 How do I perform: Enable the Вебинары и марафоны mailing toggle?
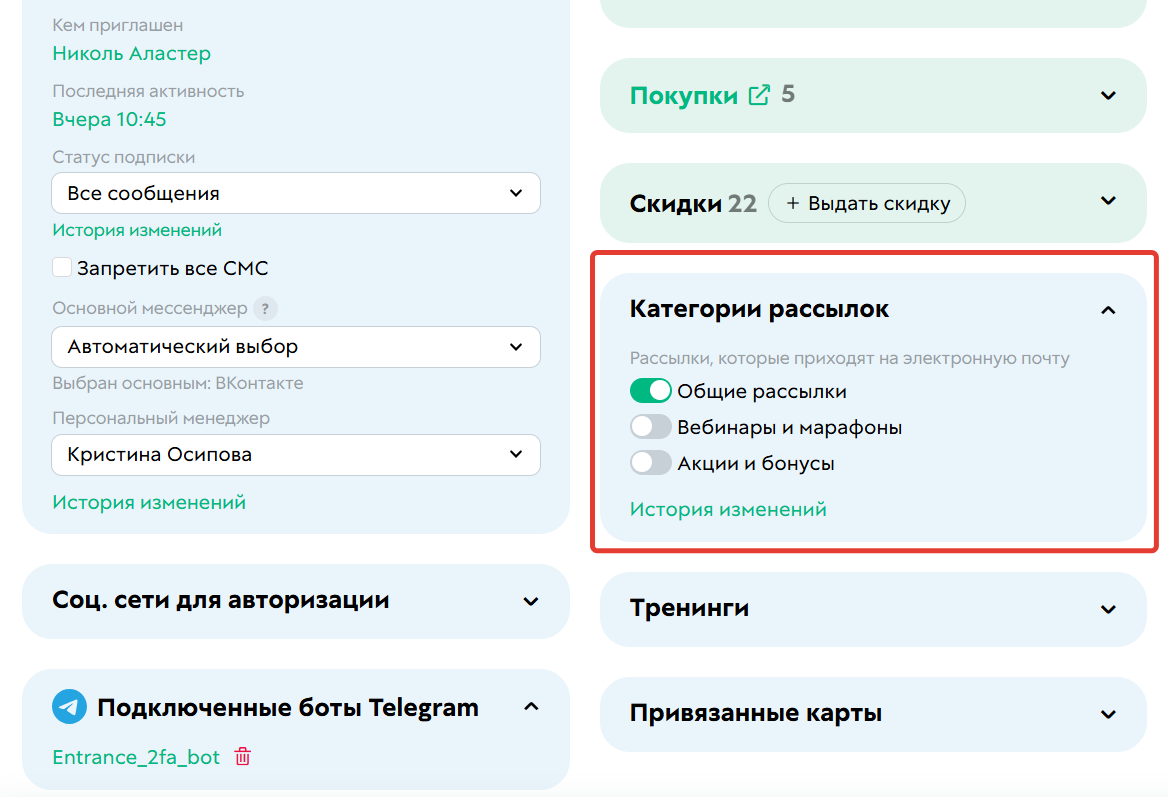coord(651,426)
